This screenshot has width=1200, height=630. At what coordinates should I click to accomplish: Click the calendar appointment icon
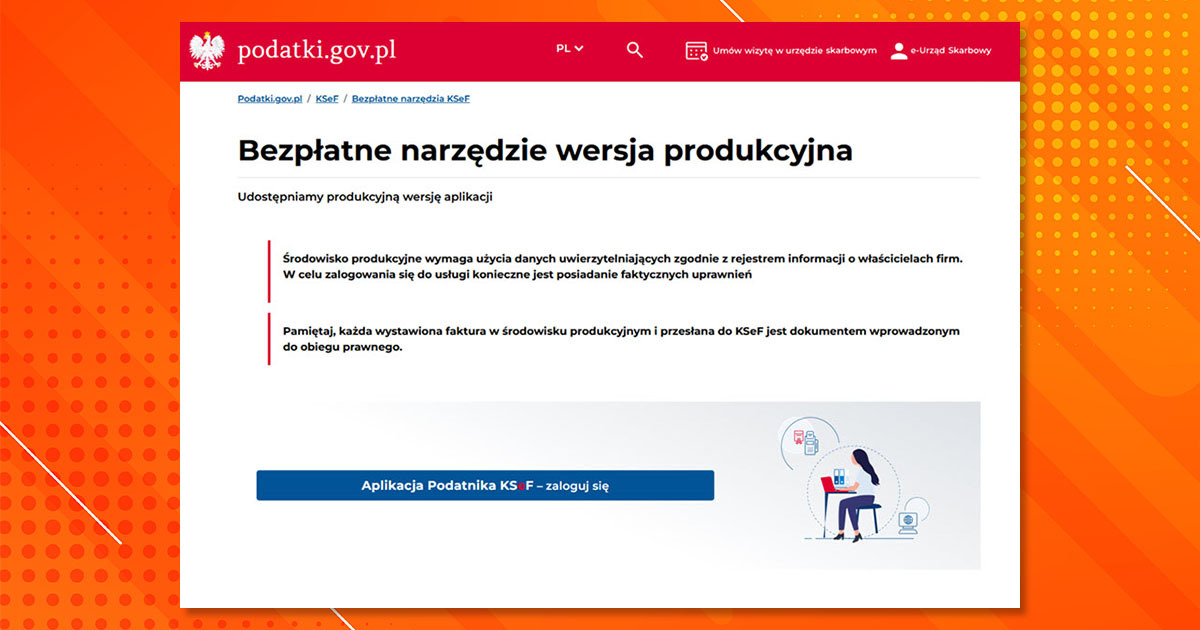point(696,51)
